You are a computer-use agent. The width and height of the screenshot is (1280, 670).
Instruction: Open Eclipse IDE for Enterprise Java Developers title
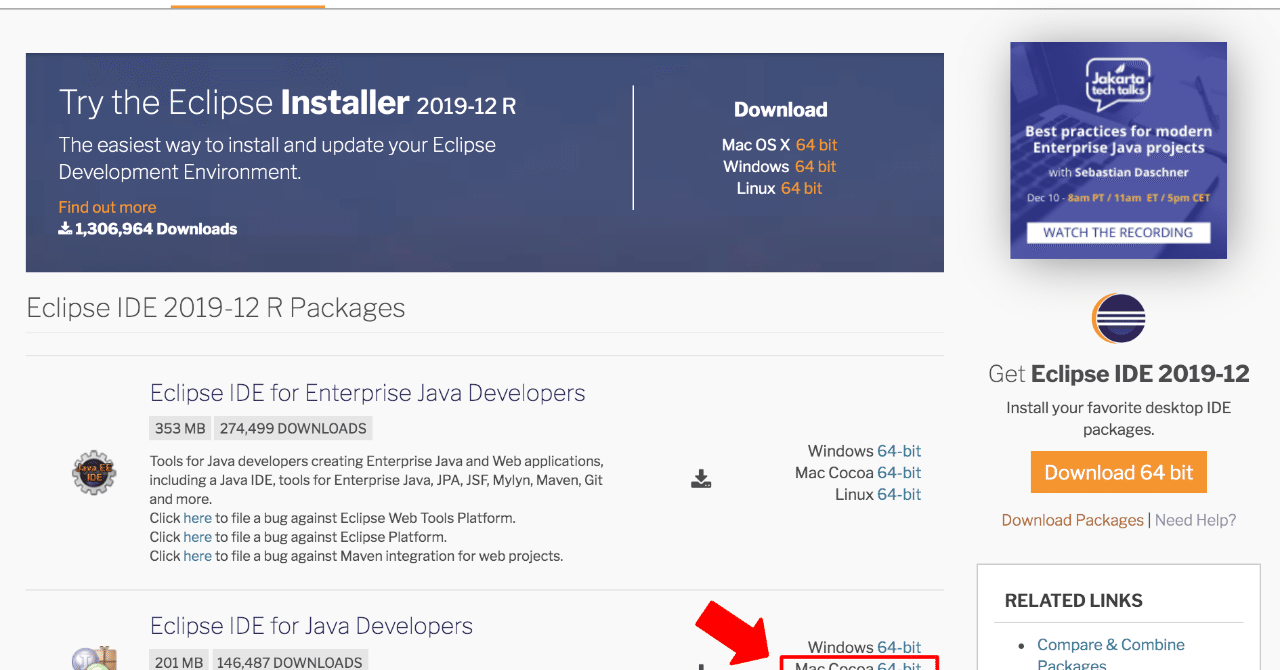(x=367, y=393)
